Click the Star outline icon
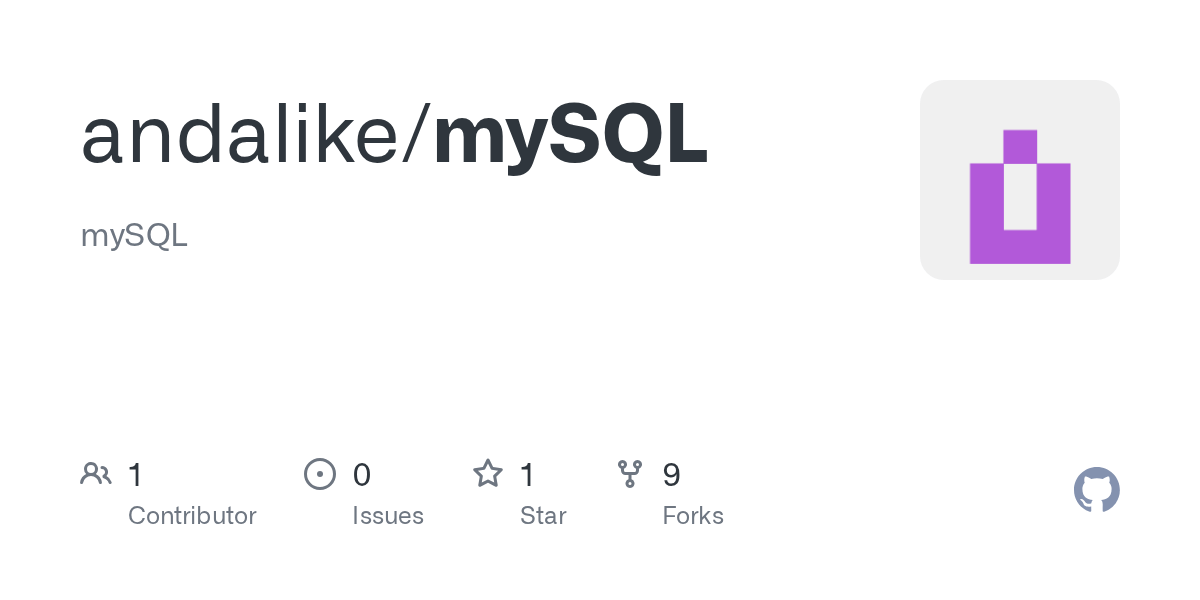This screenshot has height=600, width=1200. pos(488,474)
